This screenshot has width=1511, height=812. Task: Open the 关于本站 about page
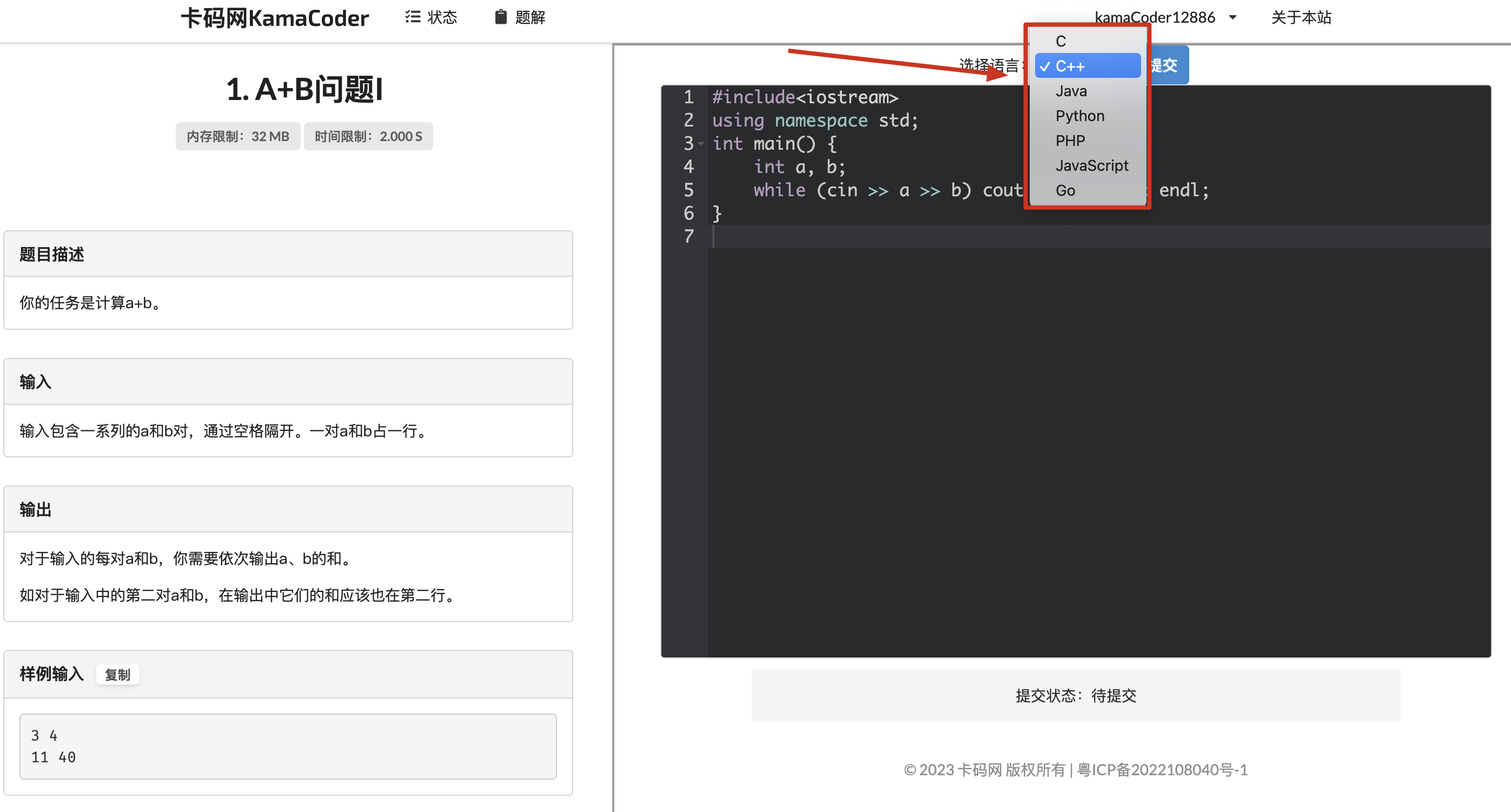[1301, 18]
